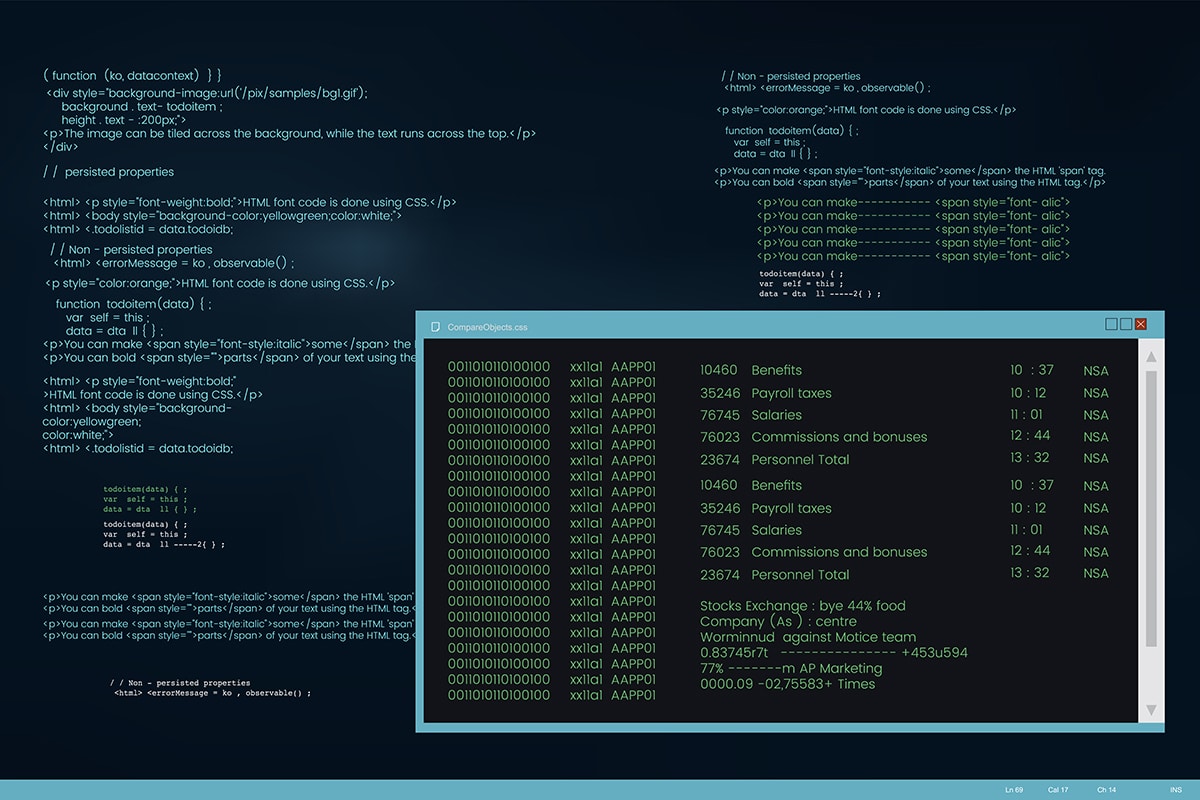Select the NSA flag on the Benefits row

coord(1096,370)
